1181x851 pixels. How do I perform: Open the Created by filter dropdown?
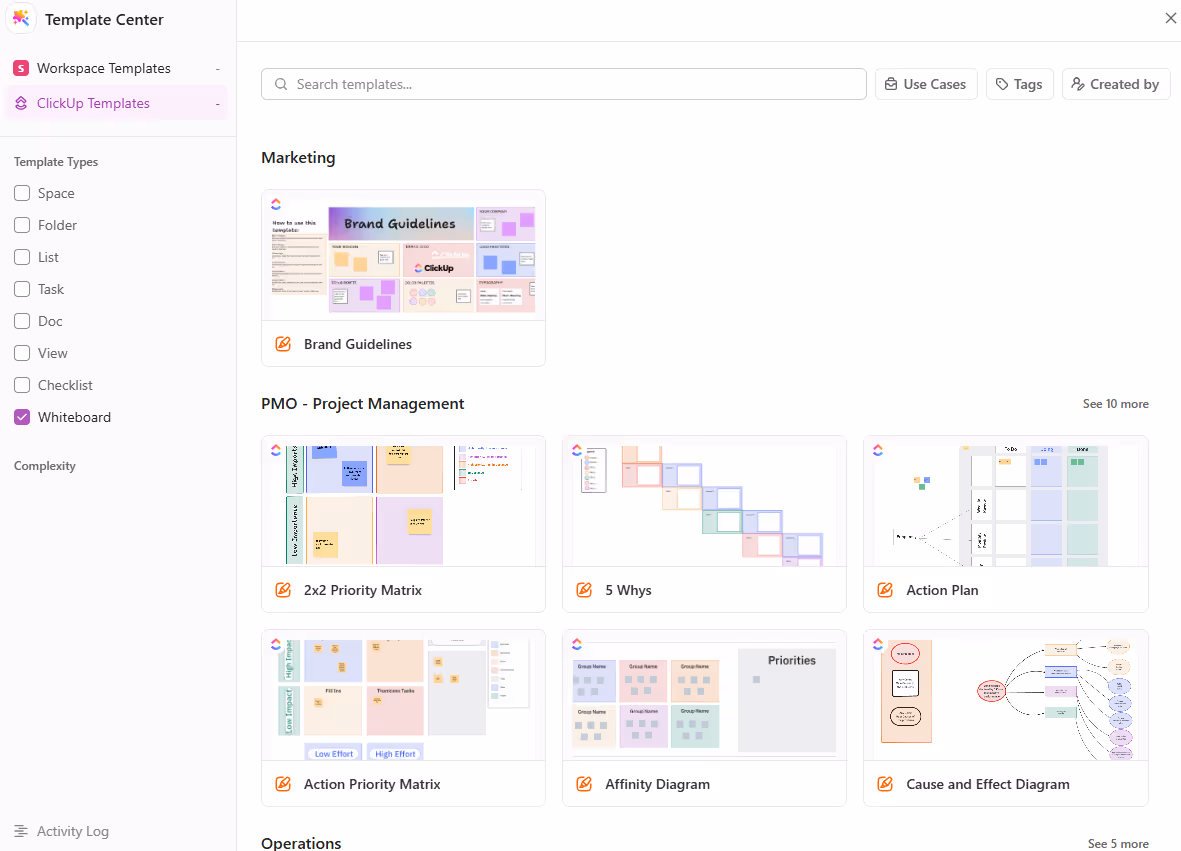coord(1116,84)
